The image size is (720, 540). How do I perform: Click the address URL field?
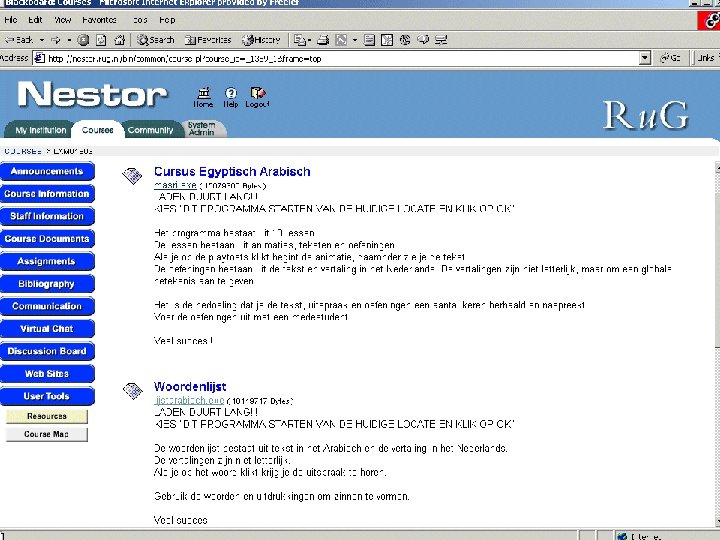click(337, 58)
